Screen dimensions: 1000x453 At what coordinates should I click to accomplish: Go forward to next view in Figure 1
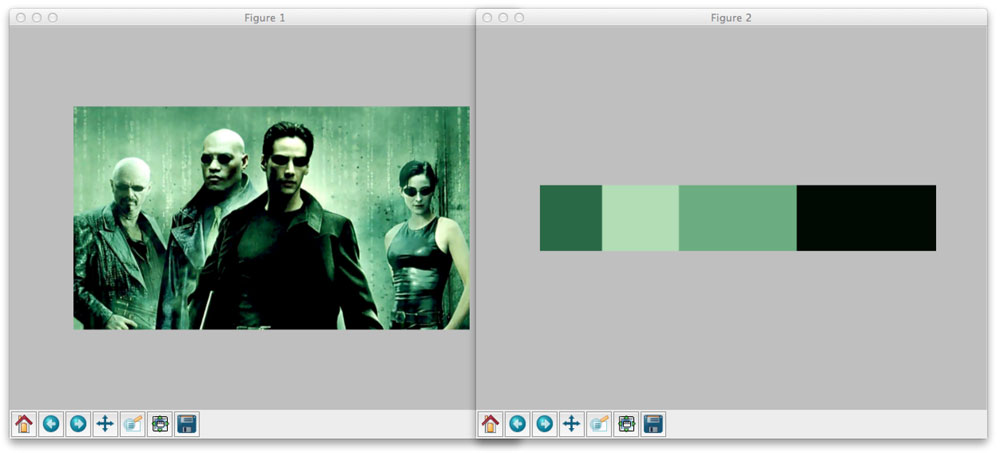(78, 424)
